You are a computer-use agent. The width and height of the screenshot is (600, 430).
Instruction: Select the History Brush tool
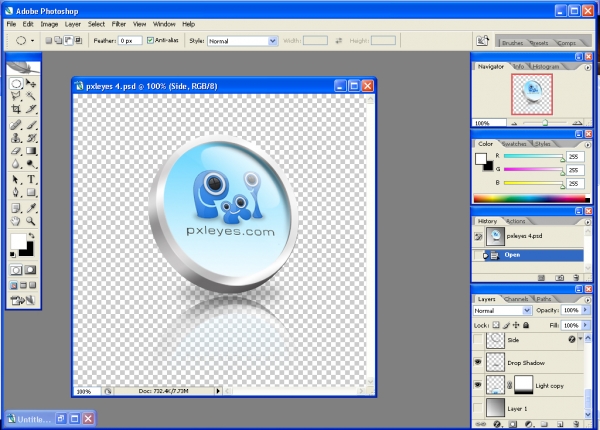[x=31, y=138]
